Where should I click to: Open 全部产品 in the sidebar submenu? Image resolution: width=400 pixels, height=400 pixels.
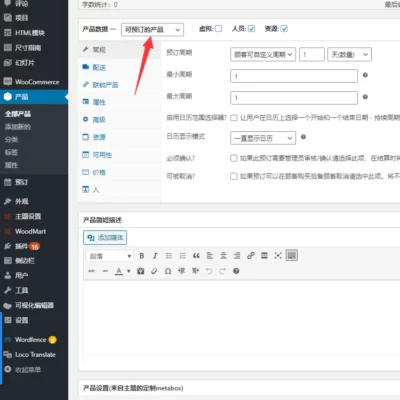pyautogui.click(x=18, y=114)
